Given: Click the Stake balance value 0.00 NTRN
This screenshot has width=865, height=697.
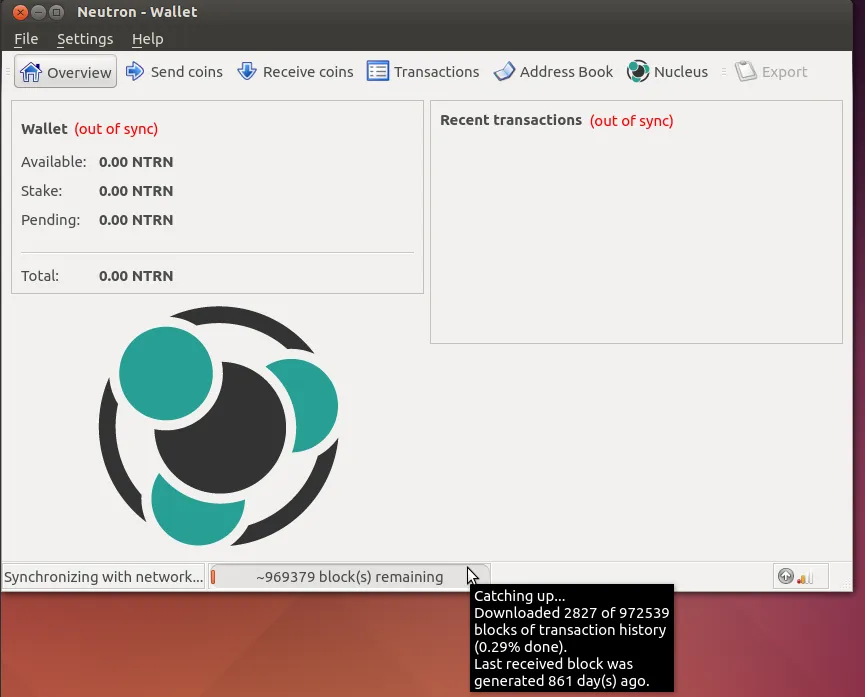Looking at the screenshot, I should (136, 191).
